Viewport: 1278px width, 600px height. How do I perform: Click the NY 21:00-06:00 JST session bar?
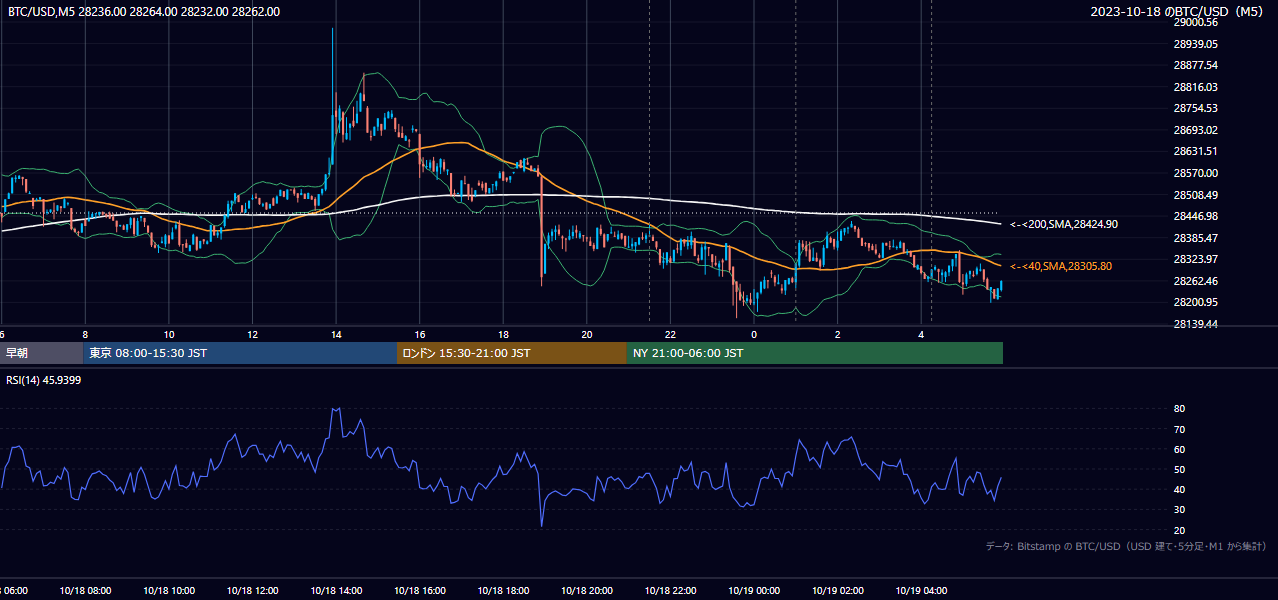tap(815, 353)
